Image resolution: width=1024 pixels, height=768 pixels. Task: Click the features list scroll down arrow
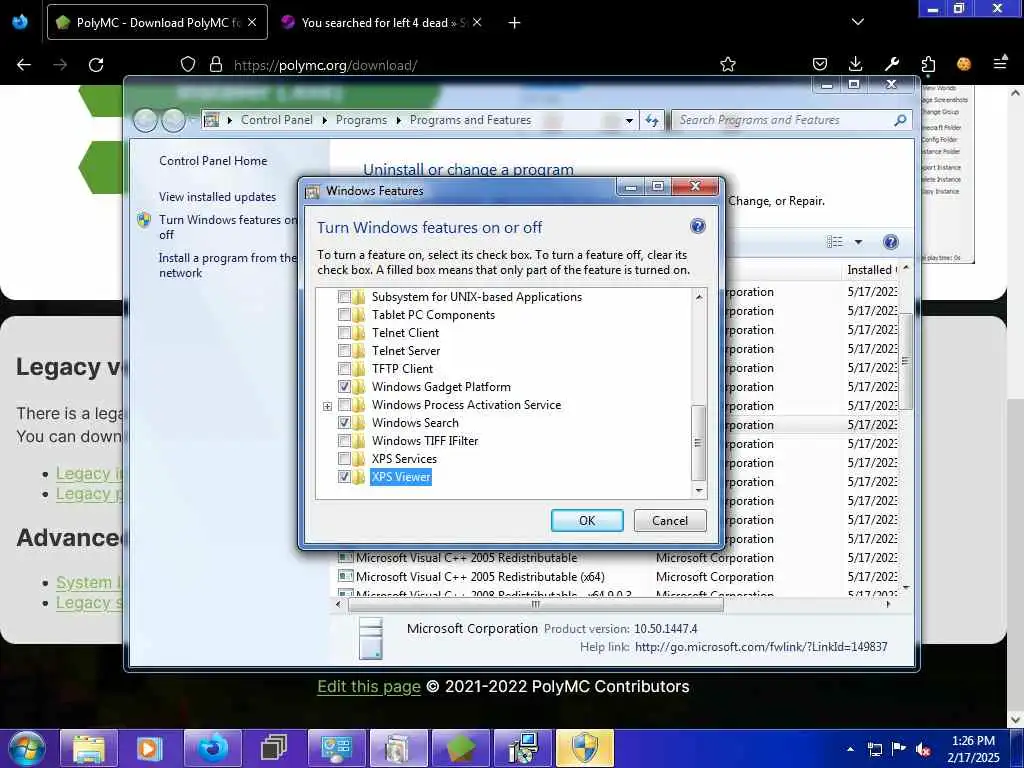click(699, 490)
